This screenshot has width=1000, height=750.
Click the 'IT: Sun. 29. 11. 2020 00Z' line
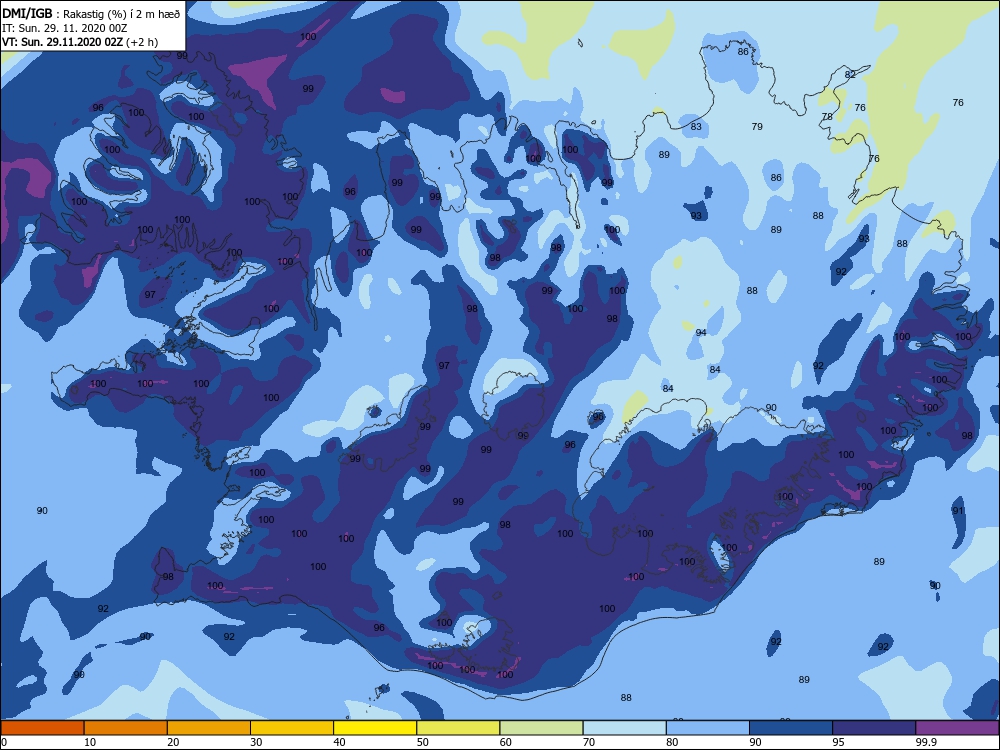click(64, 28)
